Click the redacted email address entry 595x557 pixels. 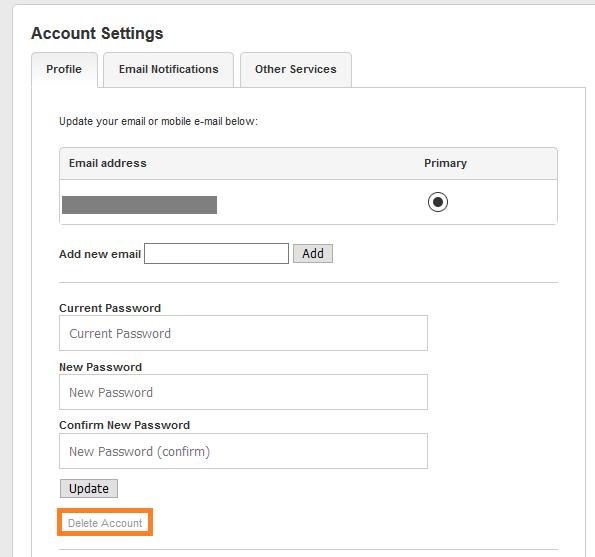[x=139, y=205]
